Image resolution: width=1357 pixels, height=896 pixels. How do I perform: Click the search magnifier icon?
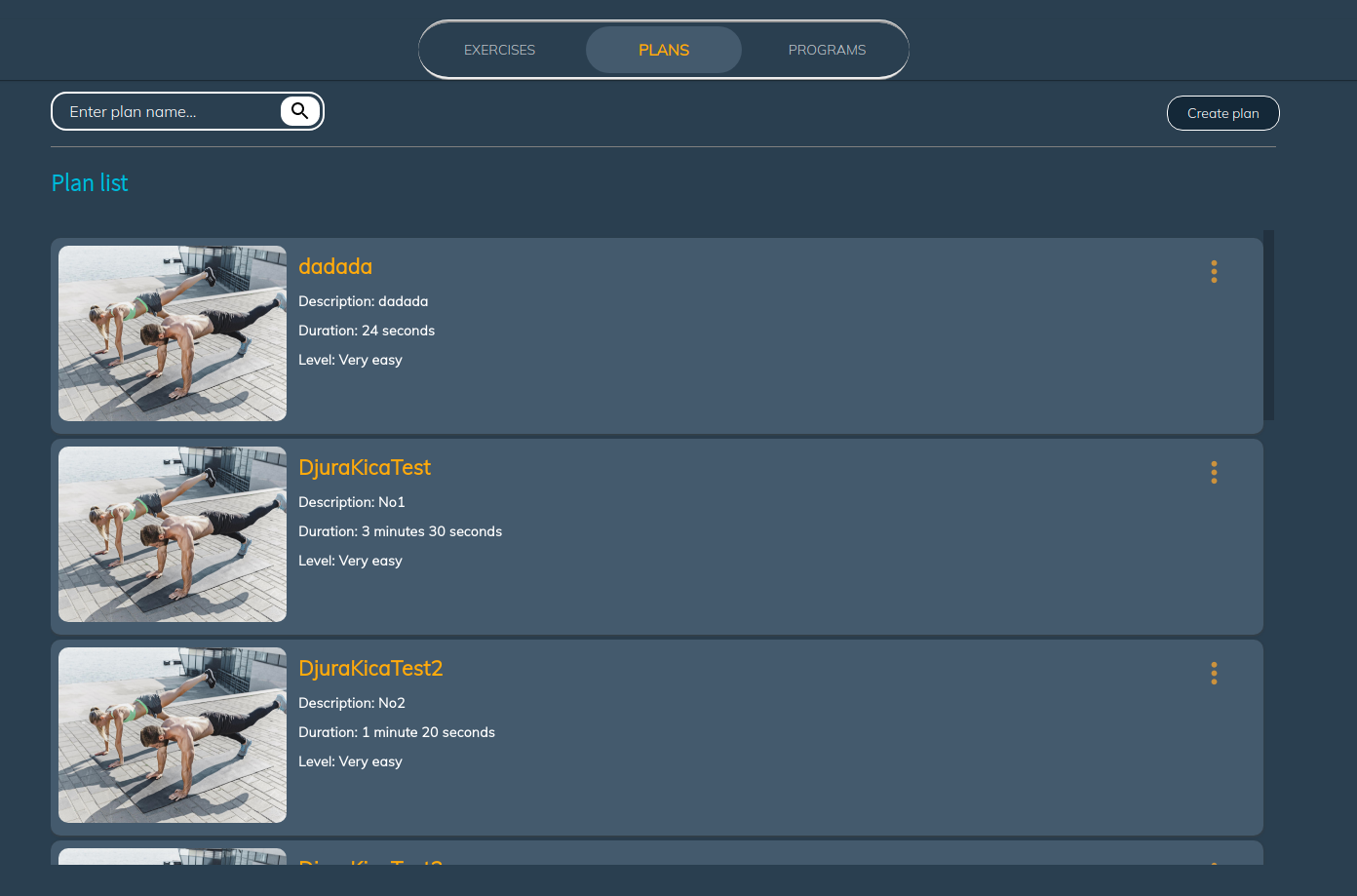300,111
